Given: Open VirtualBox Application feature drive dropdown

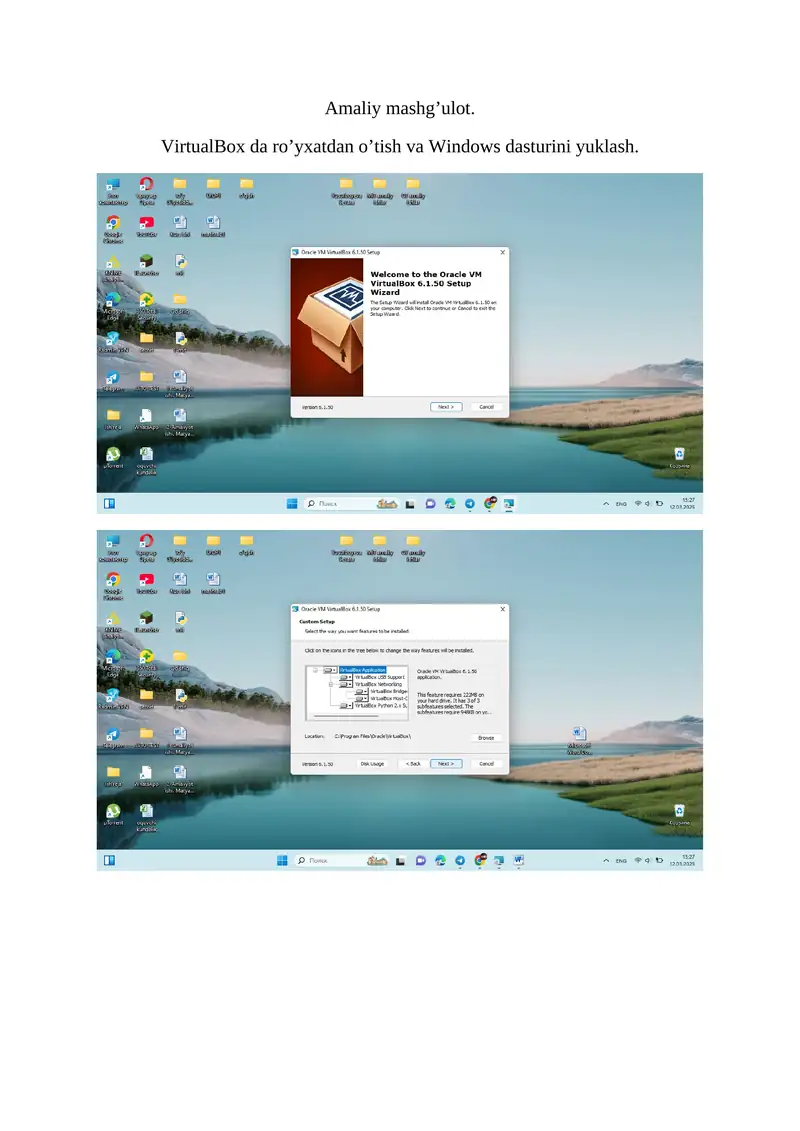Looking at the screenshot, I should coord(330,670).
